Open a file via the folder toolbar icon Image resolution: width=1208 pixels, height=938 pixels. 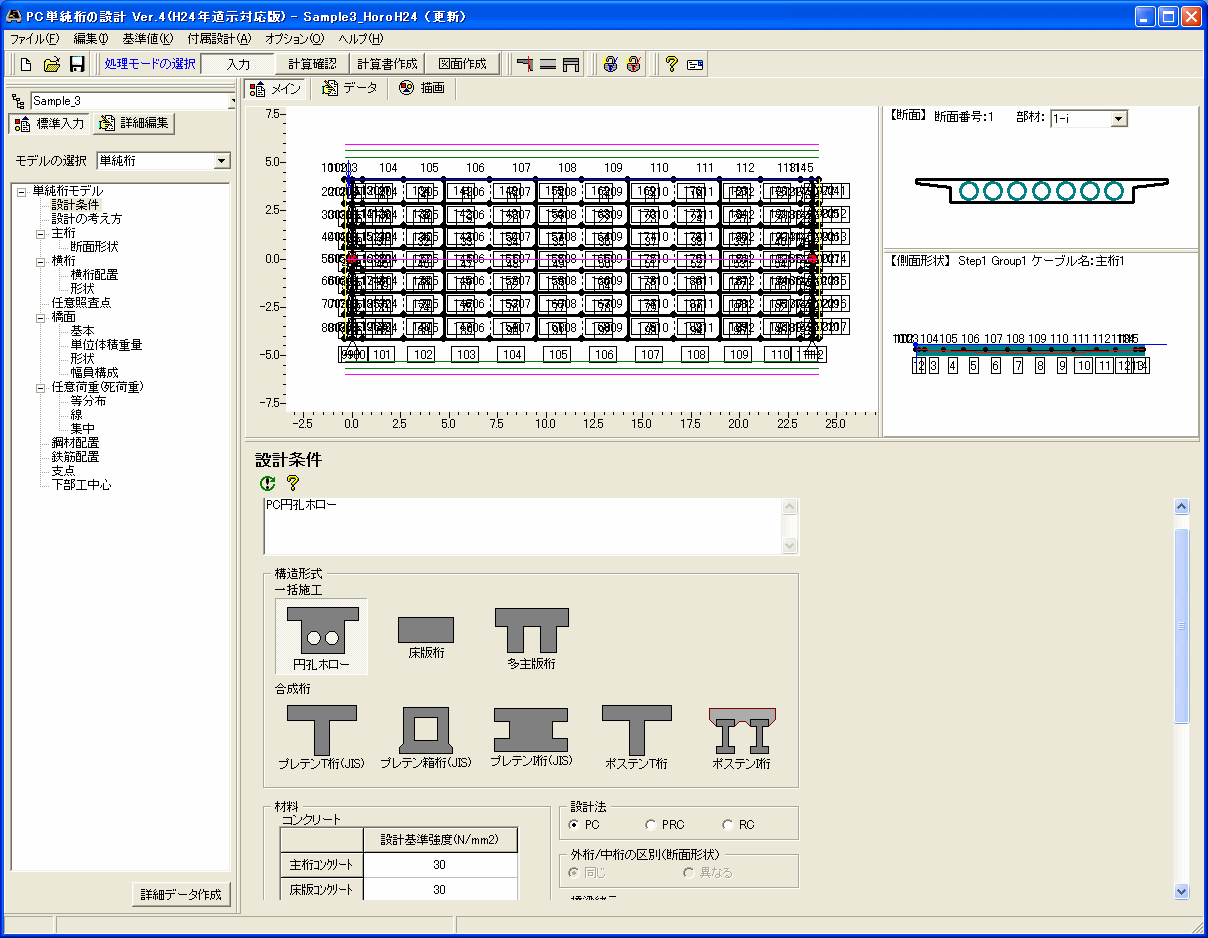click(x=52, y=64)
